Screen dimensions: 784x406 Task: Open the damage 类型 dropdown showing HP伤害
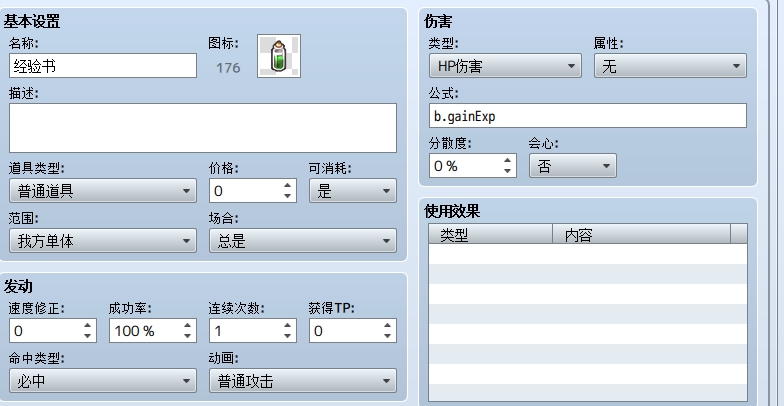click(506, 66)
